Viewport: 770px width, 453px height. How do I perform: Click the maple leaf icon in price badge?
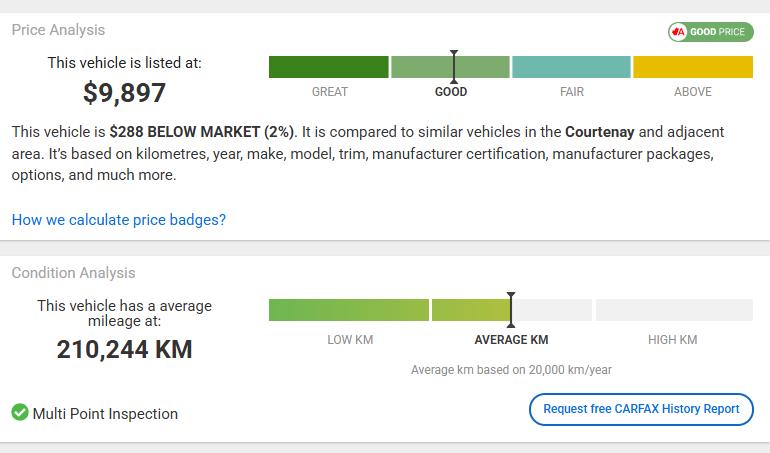678,32
